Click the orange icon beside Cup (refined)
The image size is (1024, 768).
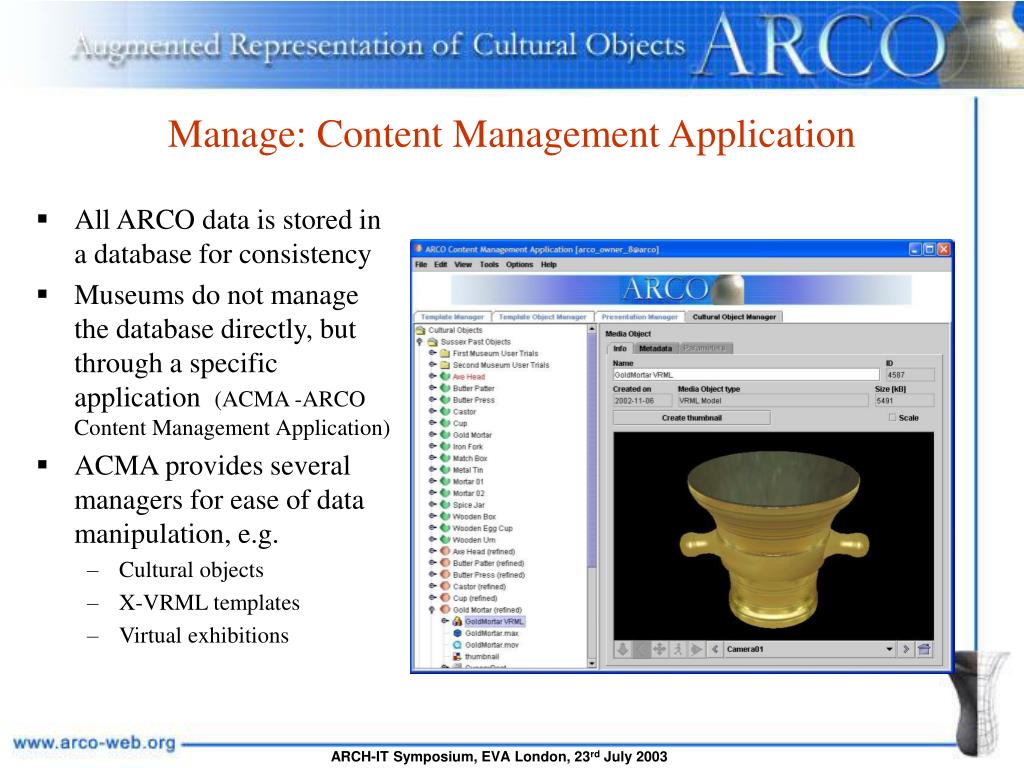[445, 598]
